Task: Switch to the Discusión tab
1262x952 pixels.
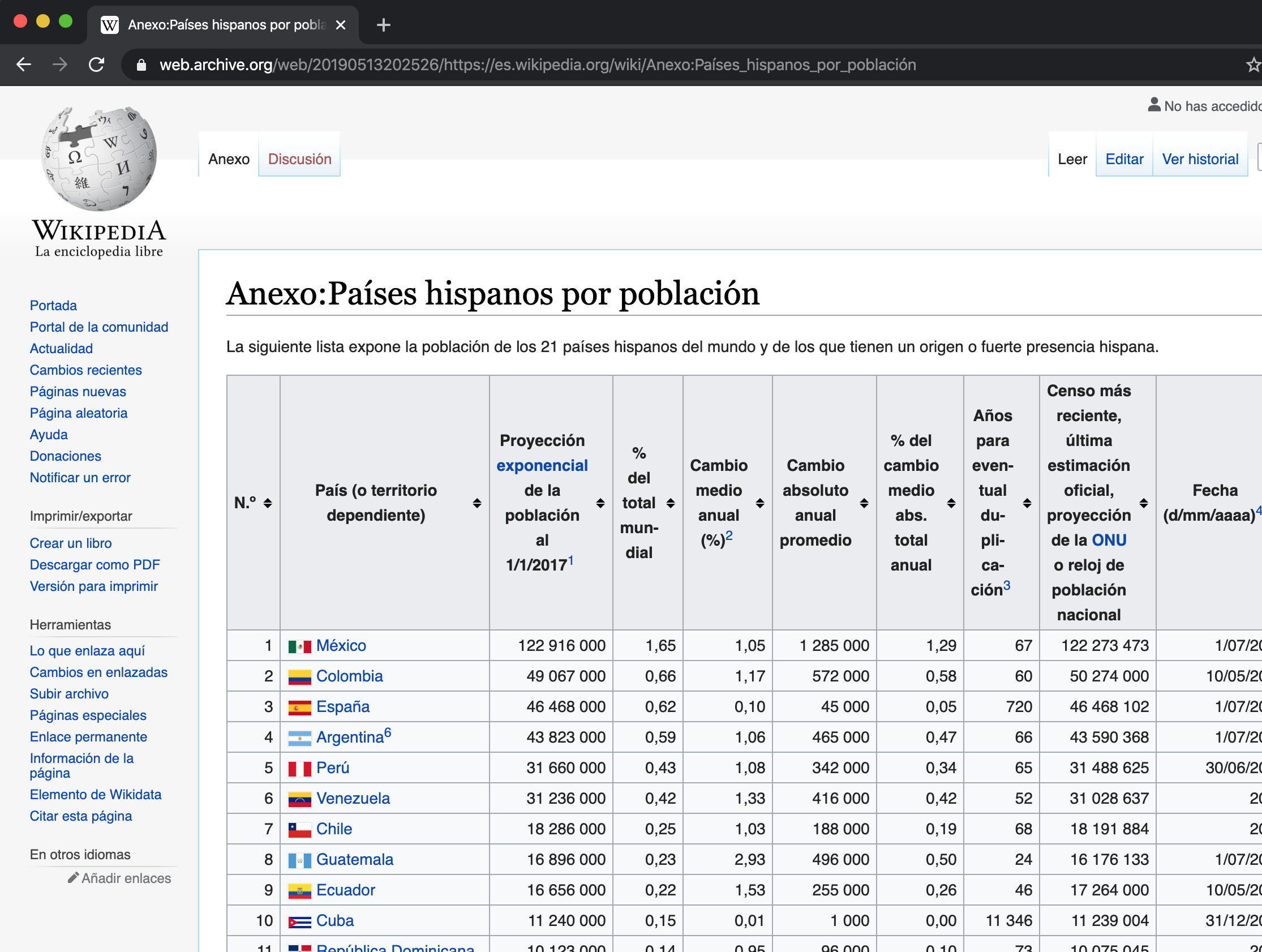Action: (299, 159)
